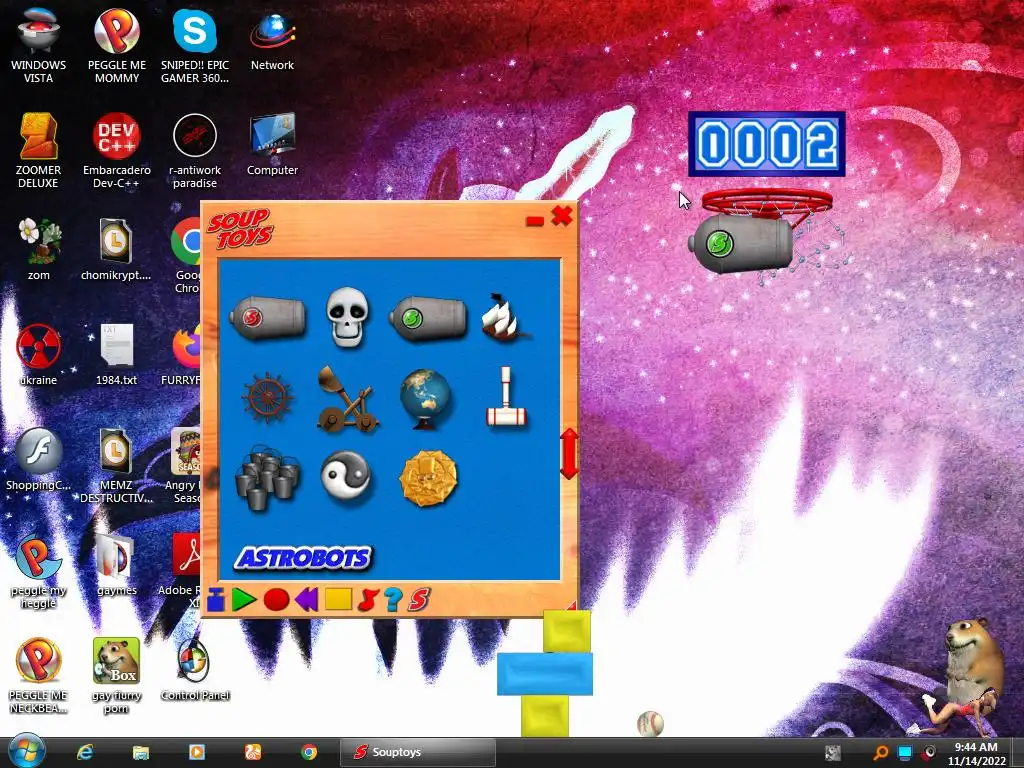Click the 0002 scoreboard above the hoop

[767, 144]
